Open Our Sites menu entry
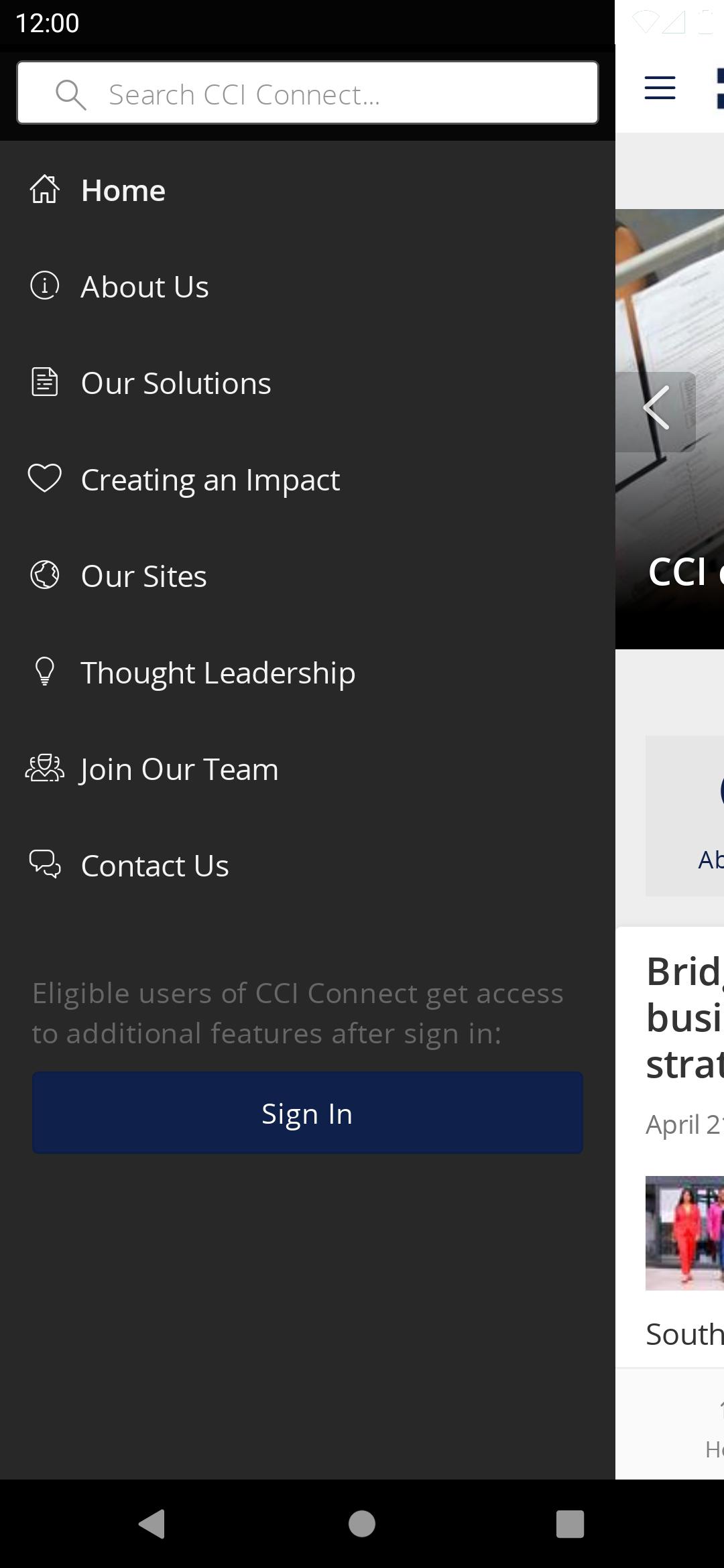Image resolution: width=724 pixels, height=1568 pixels. tap(143, 576)
